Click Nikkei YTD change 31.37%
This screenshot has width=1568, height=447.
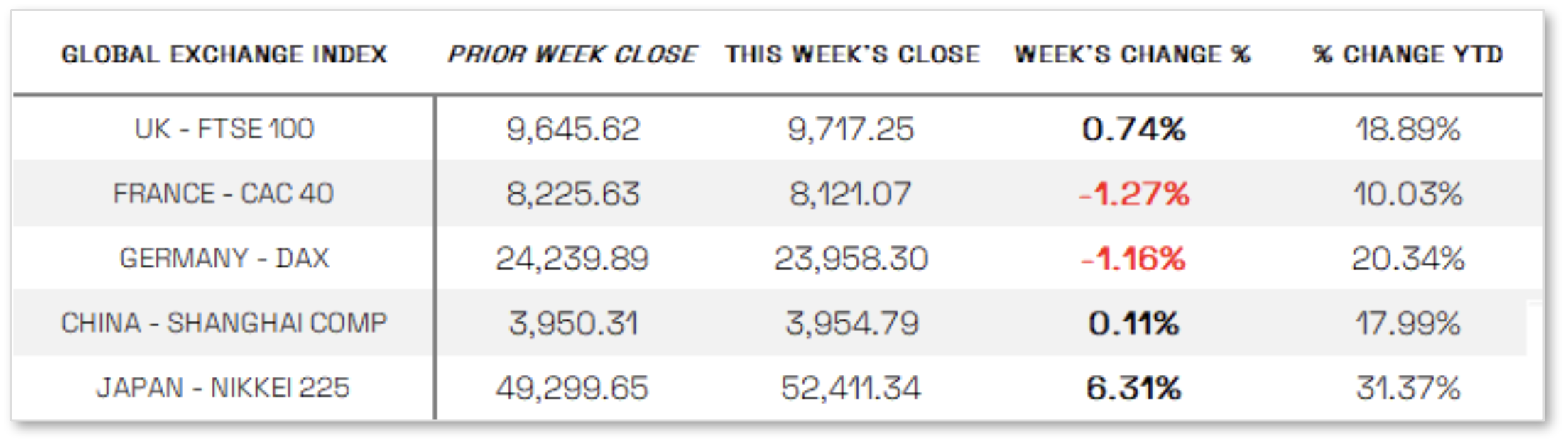coord(1408,388)
